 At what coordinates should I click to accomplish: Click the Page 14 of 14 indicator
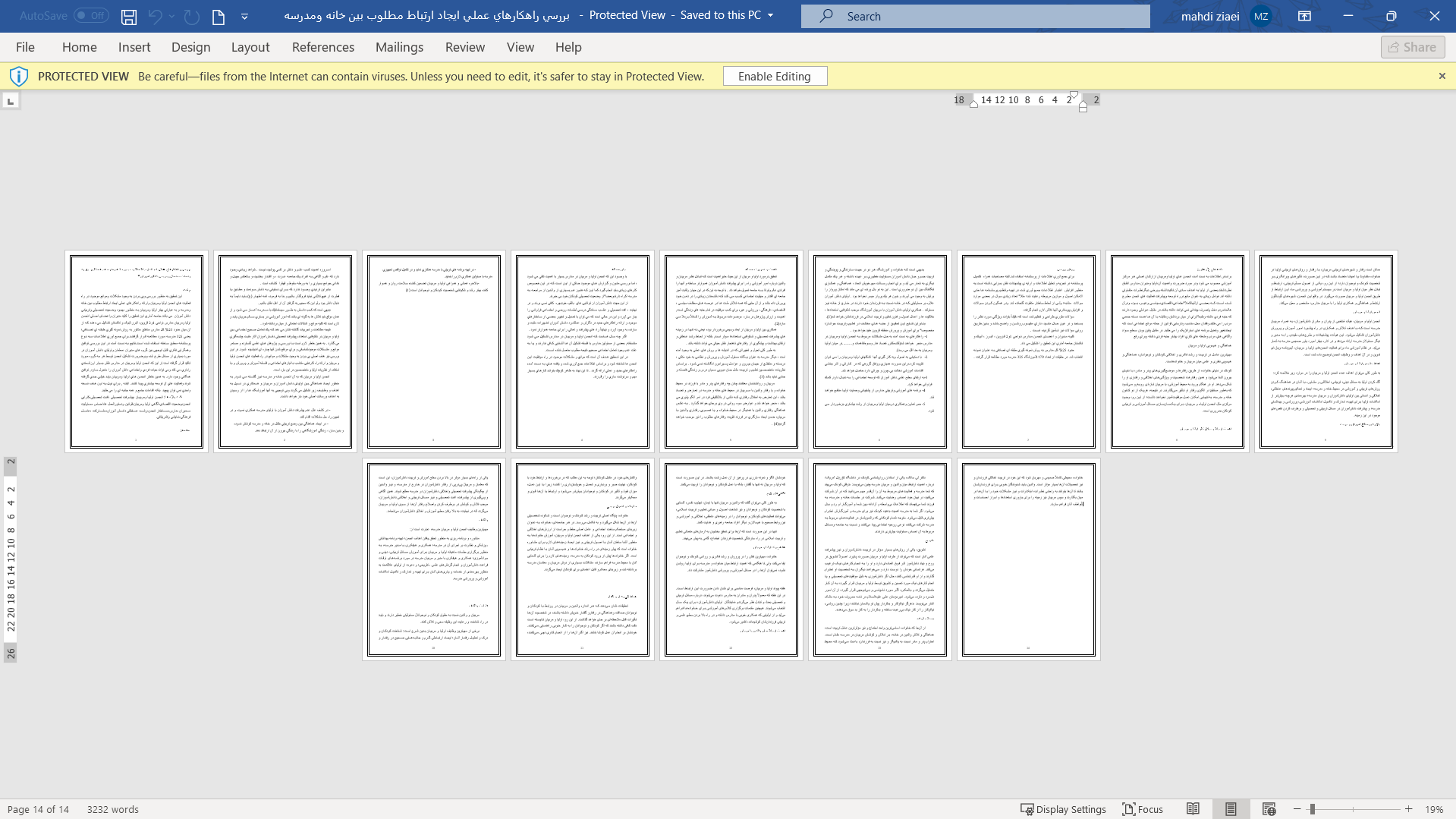point(38,809)
